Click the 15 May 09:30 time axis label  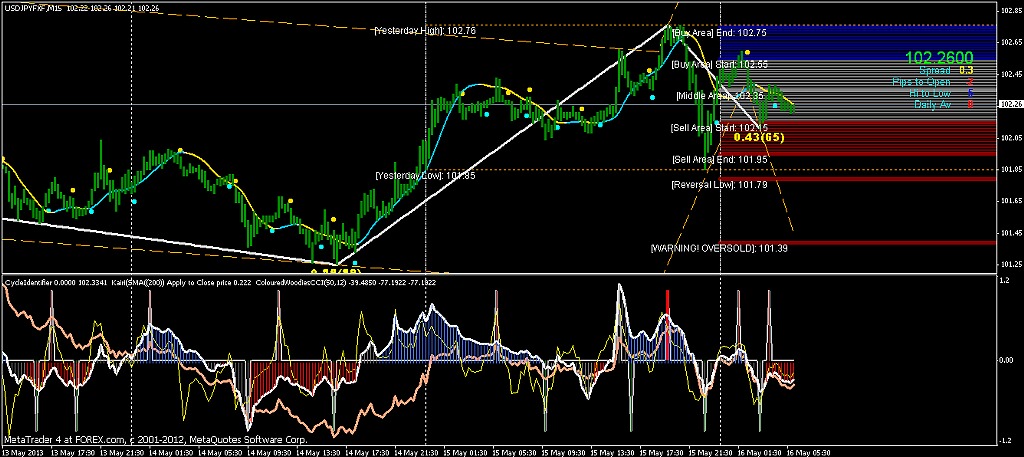565,452
